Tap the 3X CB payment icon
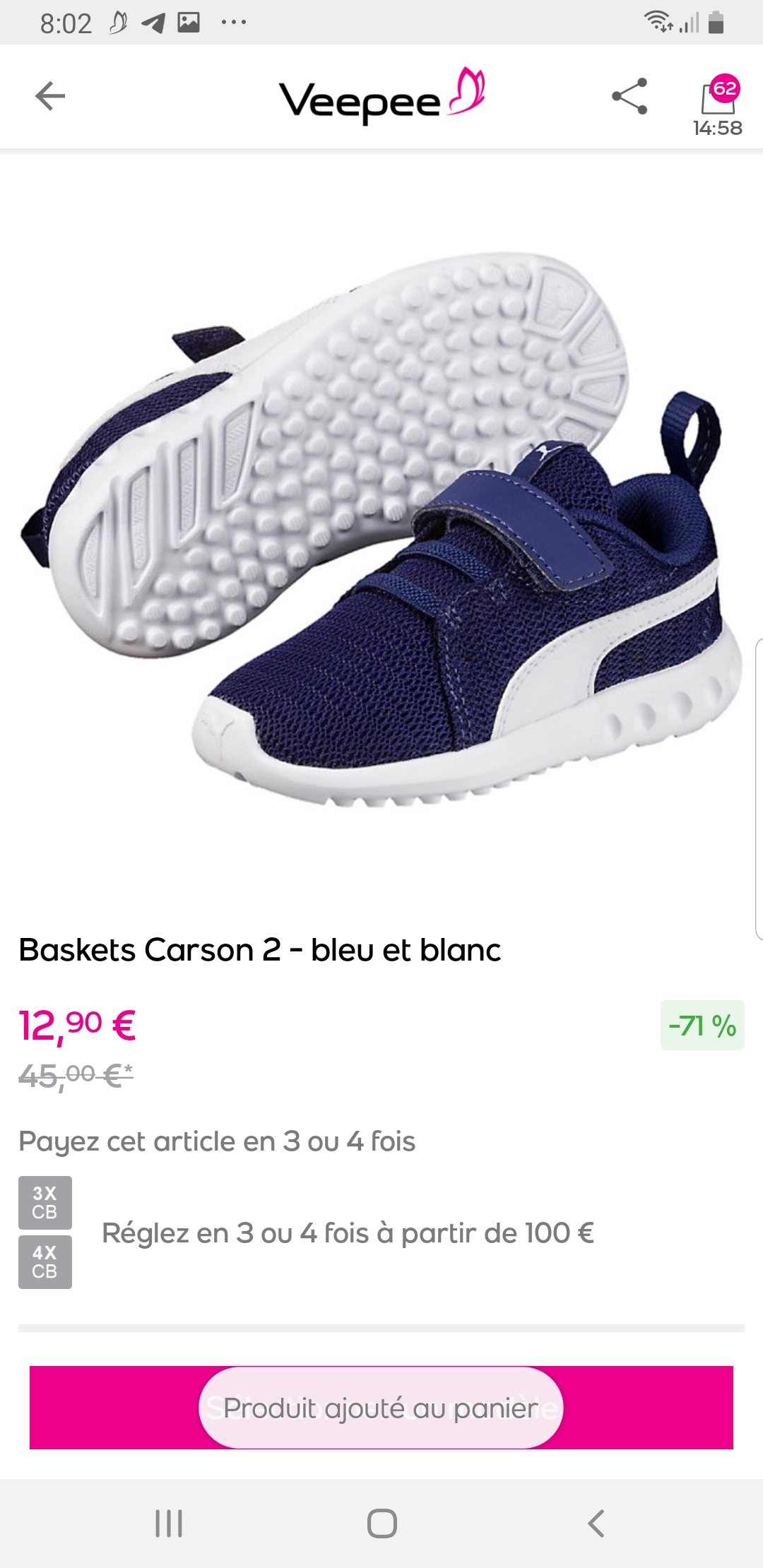This screenshot has width=763, height=1568. pos(45,1202)
